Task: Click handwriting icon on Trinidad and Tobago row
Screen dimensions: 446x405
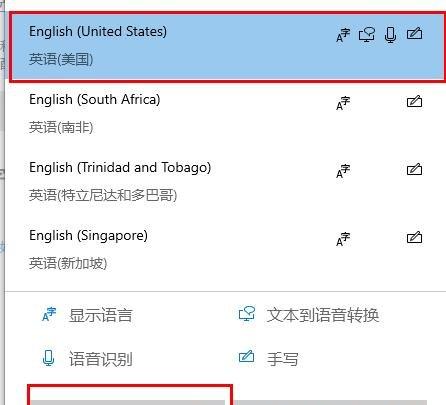Action: 414,169
